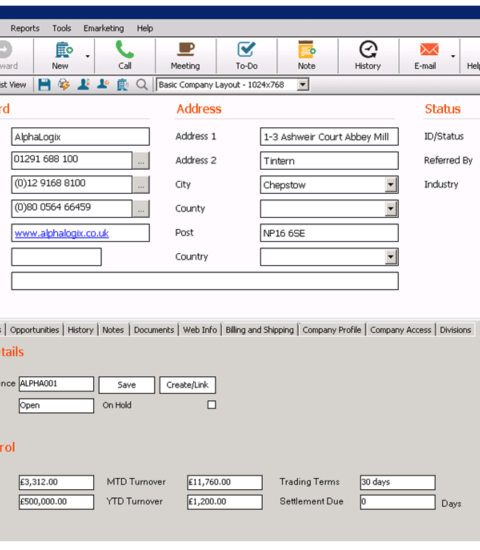Record History with the clock icon
Screen dimensions: 480x550
(368, 49)
